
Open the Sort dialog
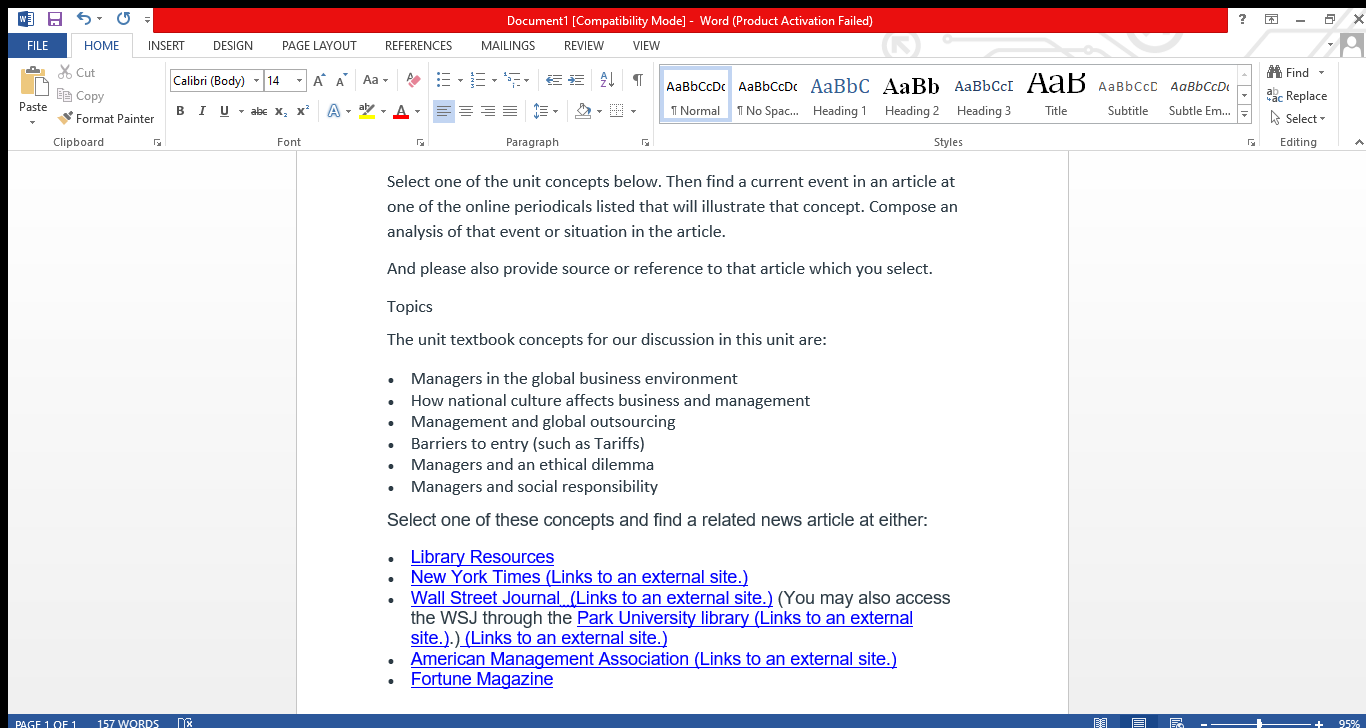click(606, 79)
